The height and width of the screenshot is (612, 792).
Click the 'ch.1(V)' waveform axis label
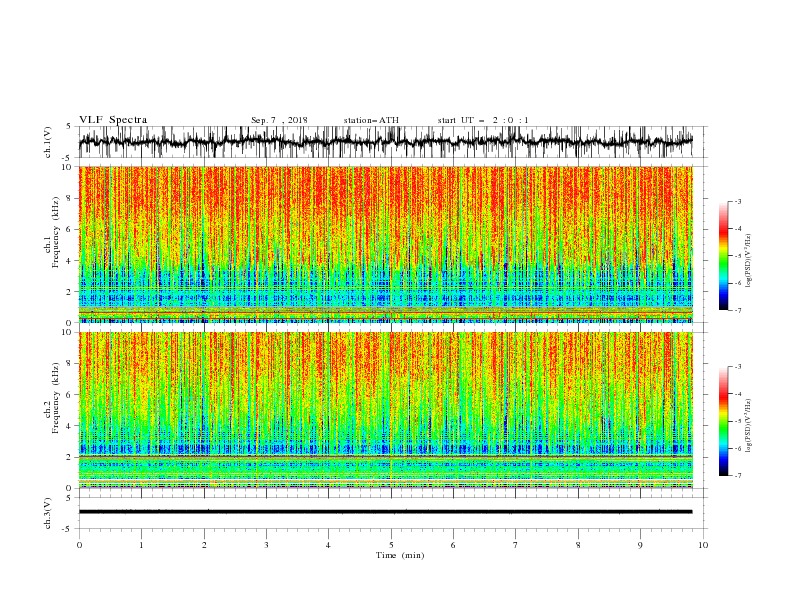coord(48,142)
